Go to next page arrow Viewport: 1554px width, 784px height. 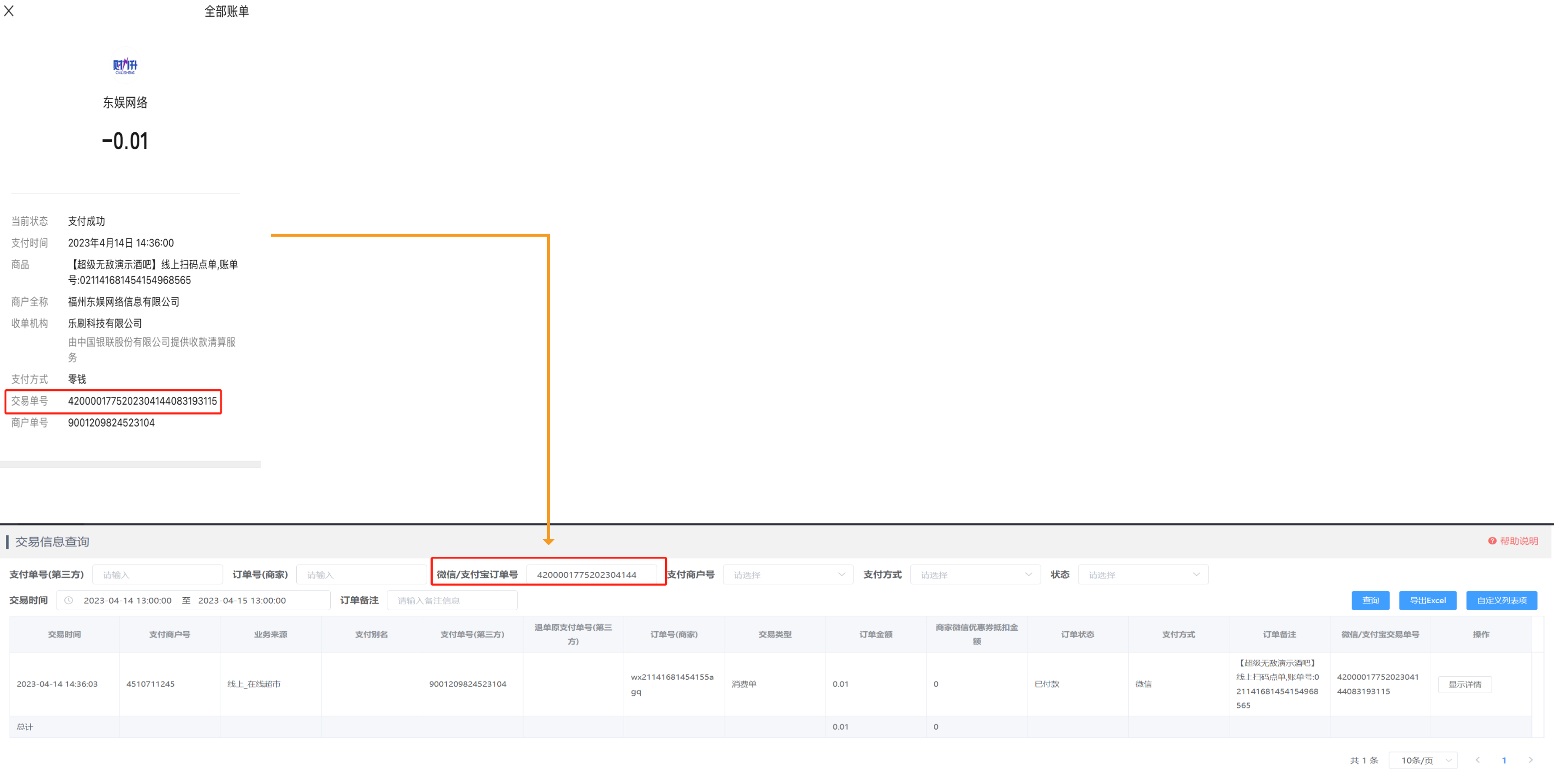tap(1530, 760)
